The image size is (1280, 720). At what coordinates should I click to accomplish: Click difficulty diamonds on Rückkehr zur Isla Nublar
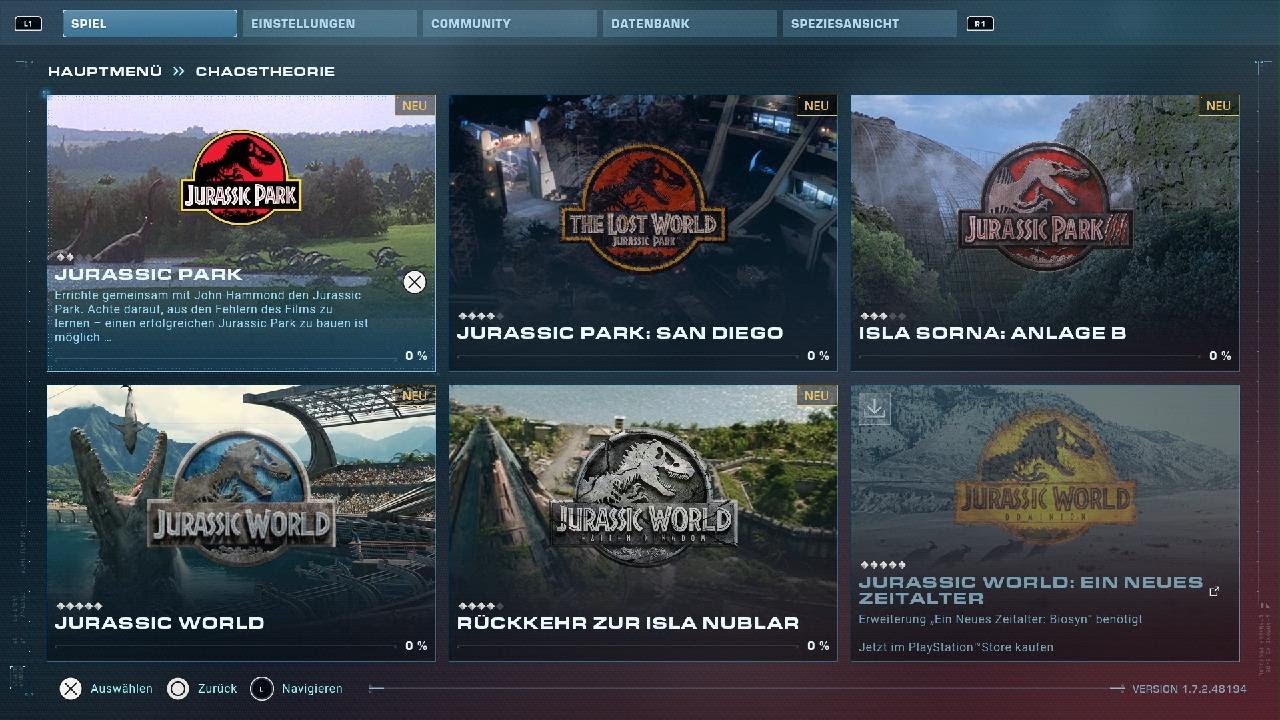(x=479, y=606)
